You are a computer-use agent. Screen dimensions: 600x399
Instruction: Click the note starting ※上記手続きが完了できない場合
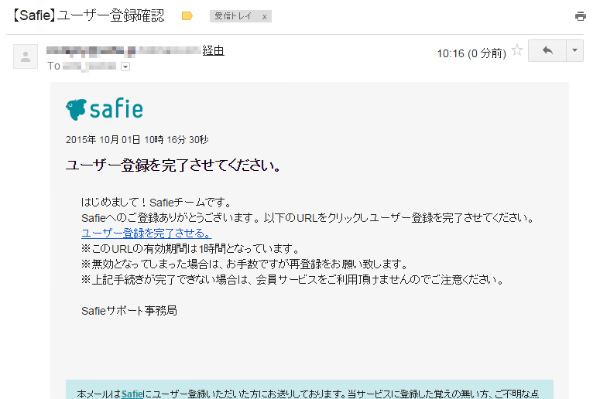click(x=292, y=280)
